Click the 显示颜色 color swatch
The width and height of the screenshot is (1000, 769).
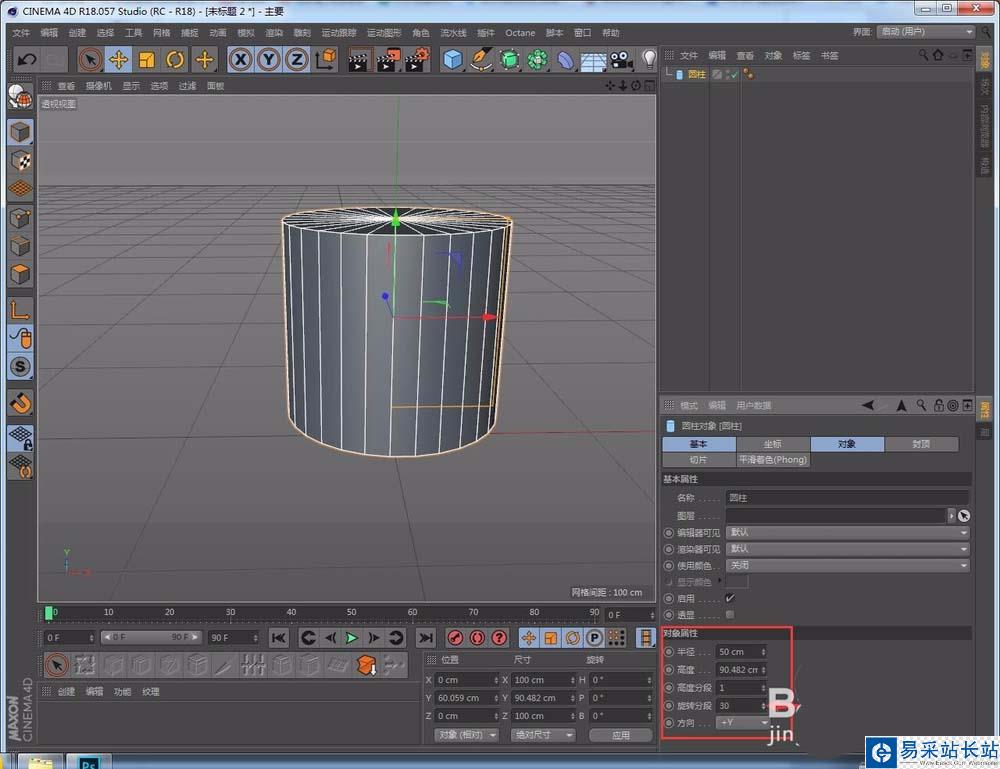(x=737, y=582)
